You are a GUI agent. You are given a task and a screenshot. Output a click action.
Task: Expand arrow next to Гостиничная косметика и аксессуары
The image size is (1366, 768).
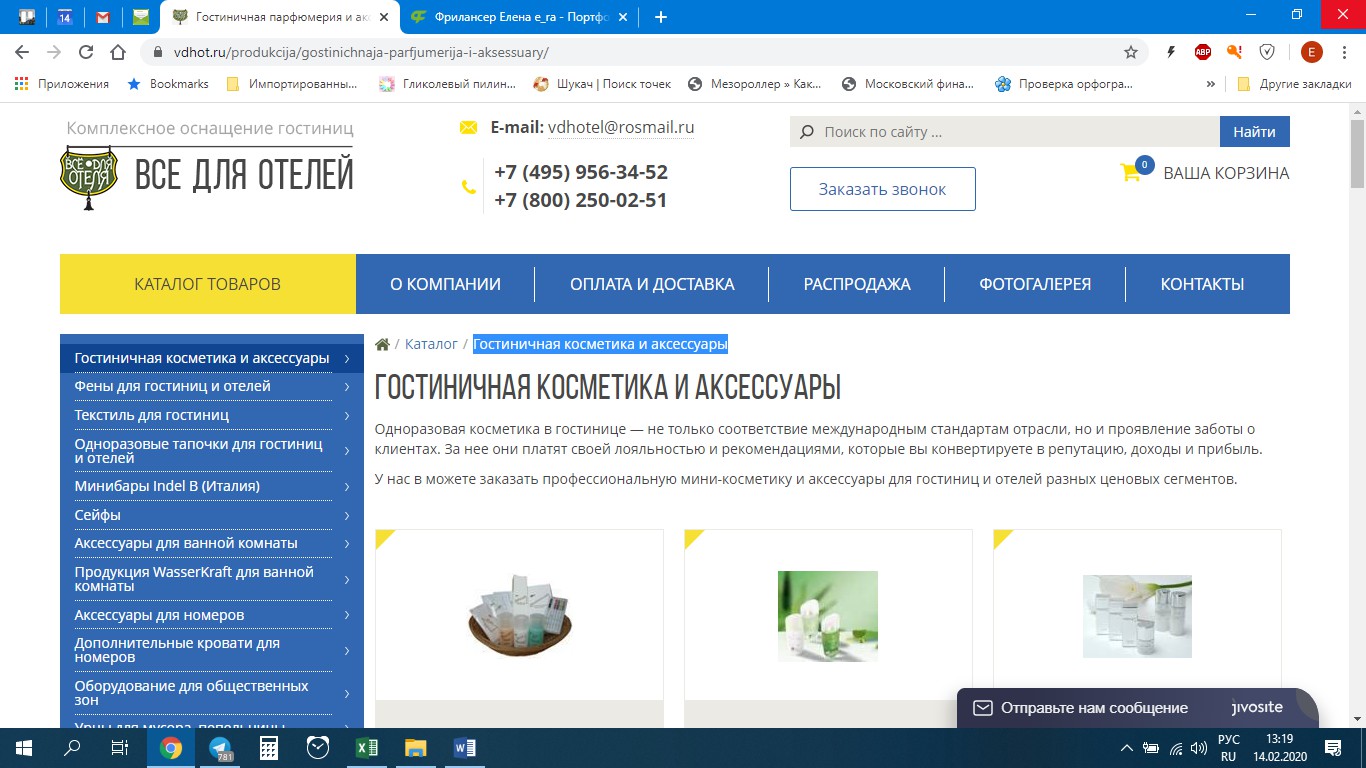[x=346, y=358]
